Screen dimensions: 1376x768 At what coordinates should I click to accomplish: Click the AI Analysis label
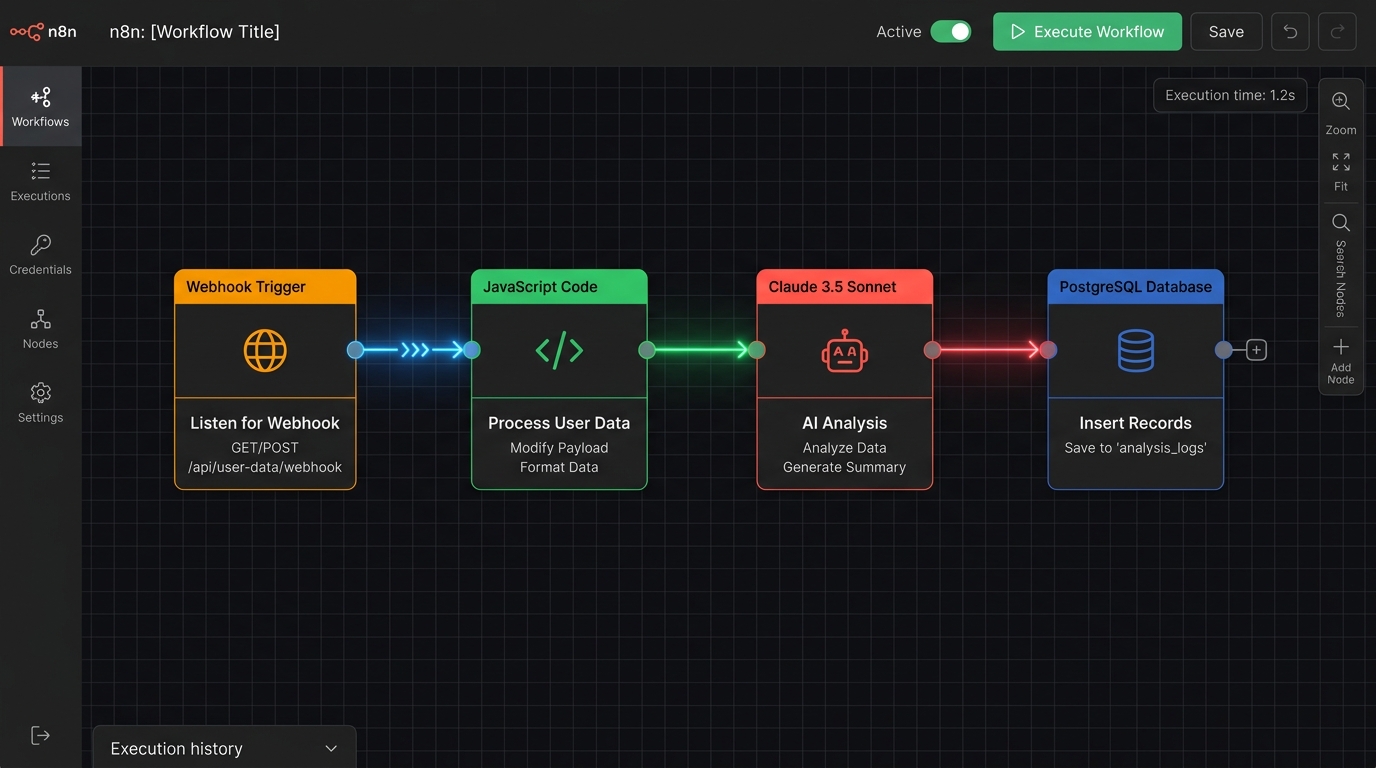click(845, 423)
